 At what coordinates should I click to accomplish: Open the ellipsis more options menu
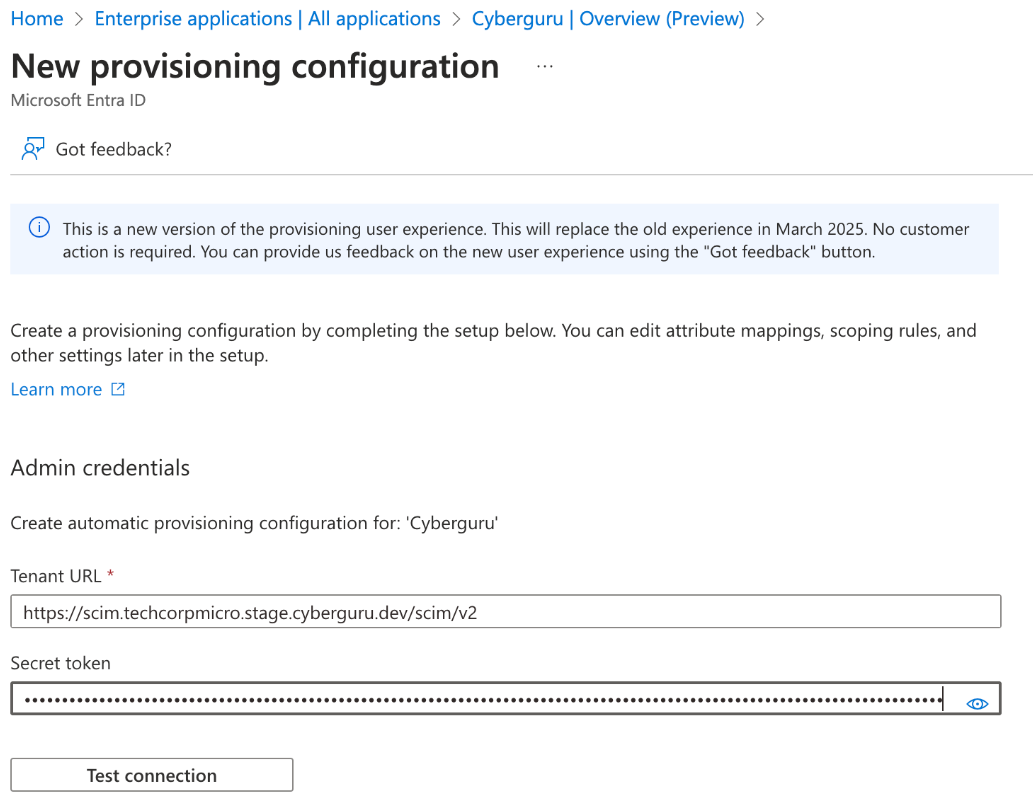pos(544,67)
